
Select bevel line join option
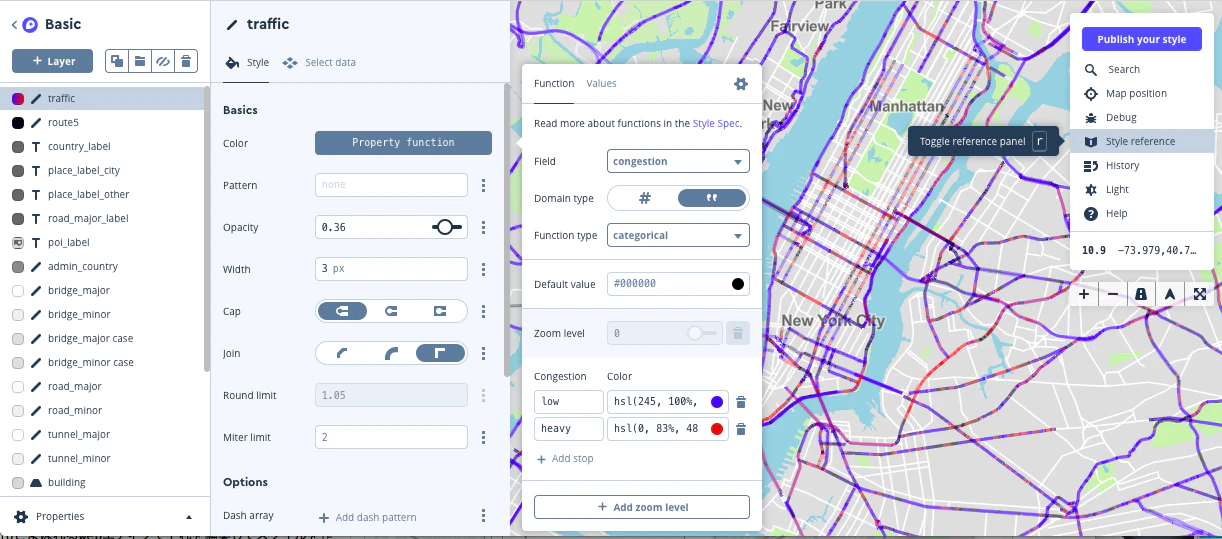[x=342, y=353]
